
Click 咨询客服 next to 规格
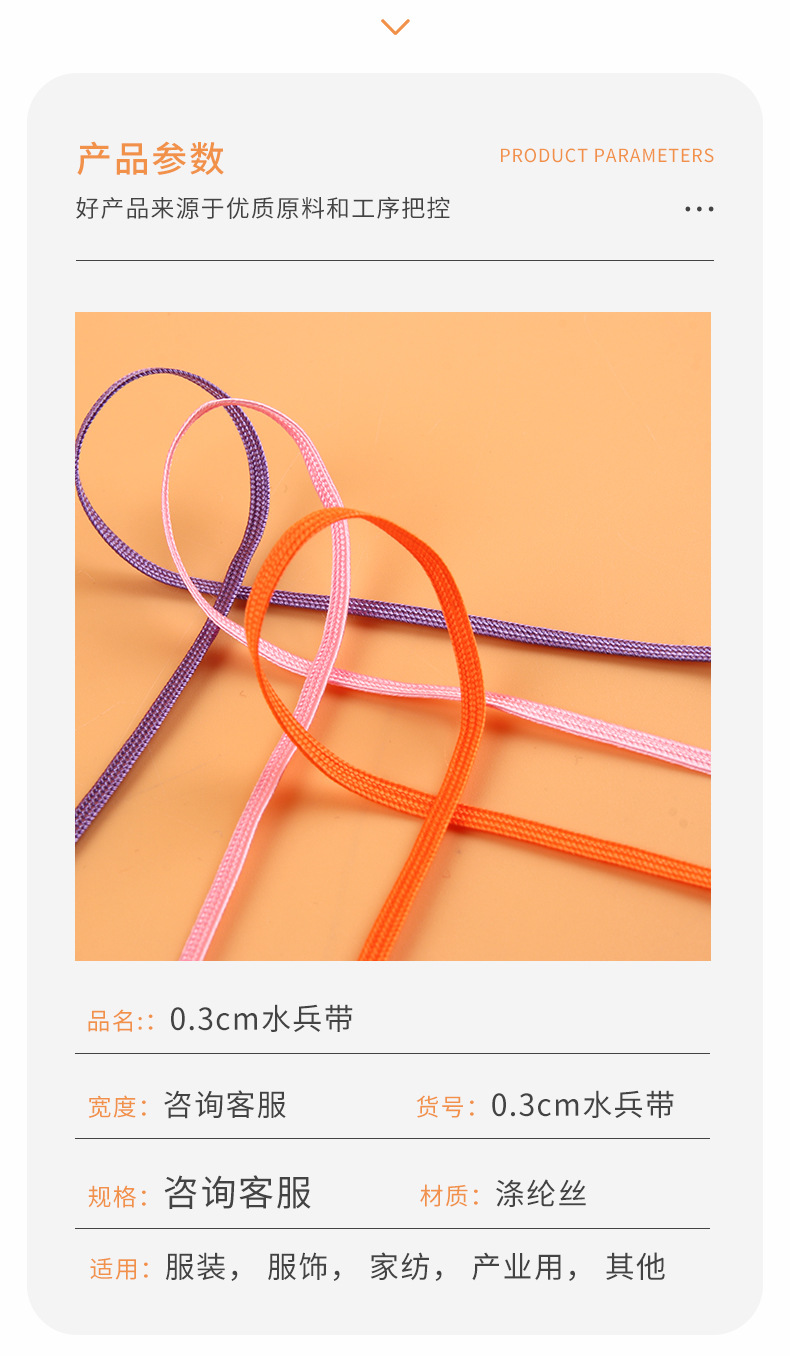click(x=238, y=1193)
